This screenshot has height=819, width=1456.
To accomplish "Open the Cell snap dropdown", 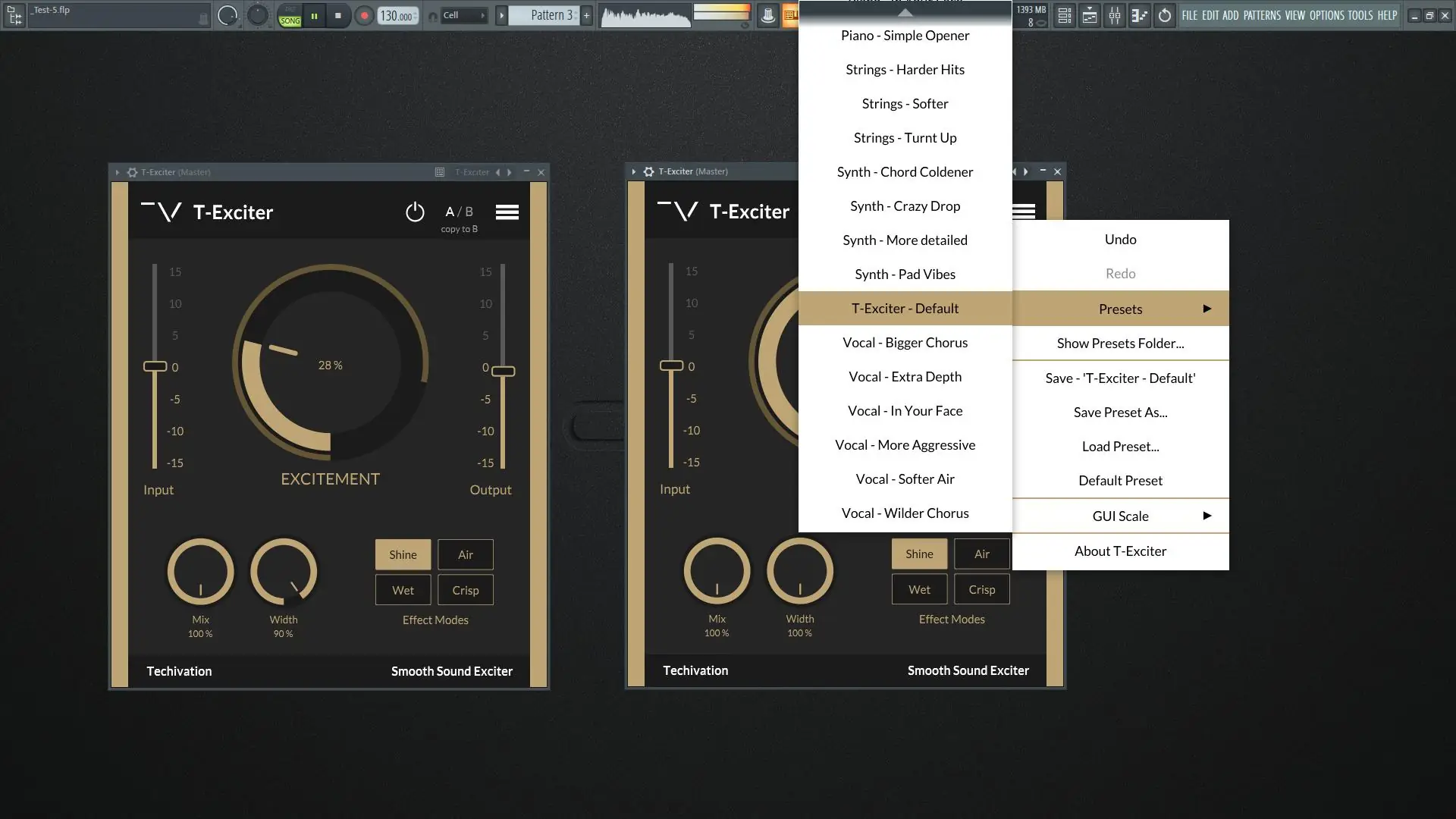I will 463,15.
